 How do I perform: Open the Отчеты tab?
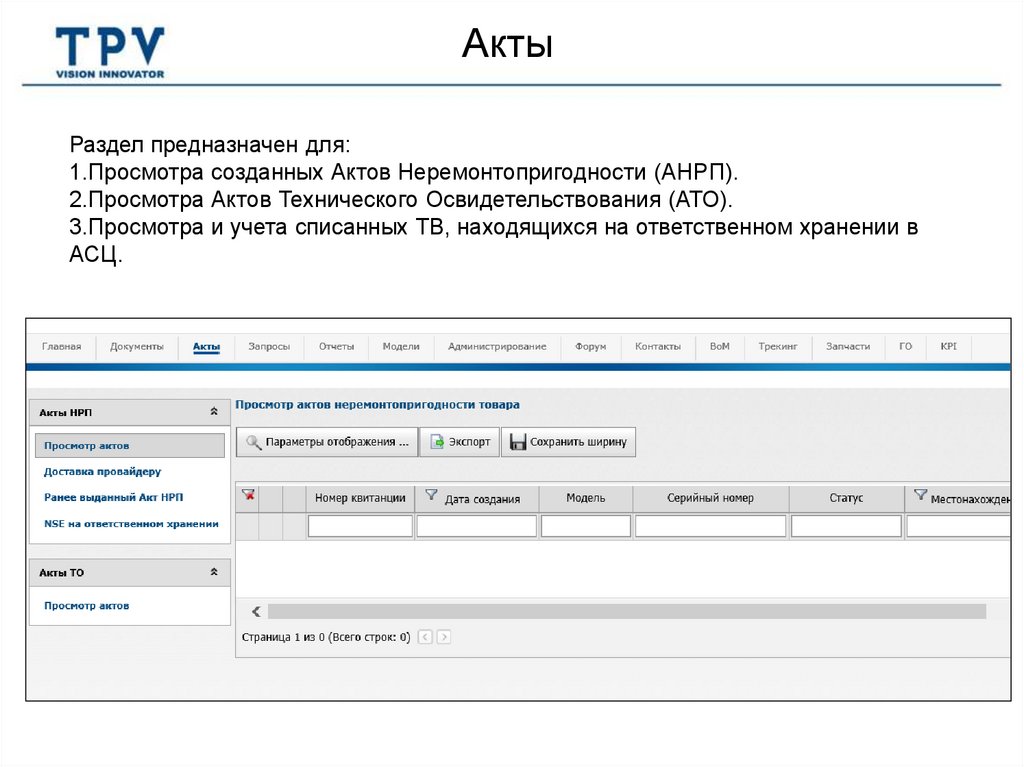(x=336, y=345)
